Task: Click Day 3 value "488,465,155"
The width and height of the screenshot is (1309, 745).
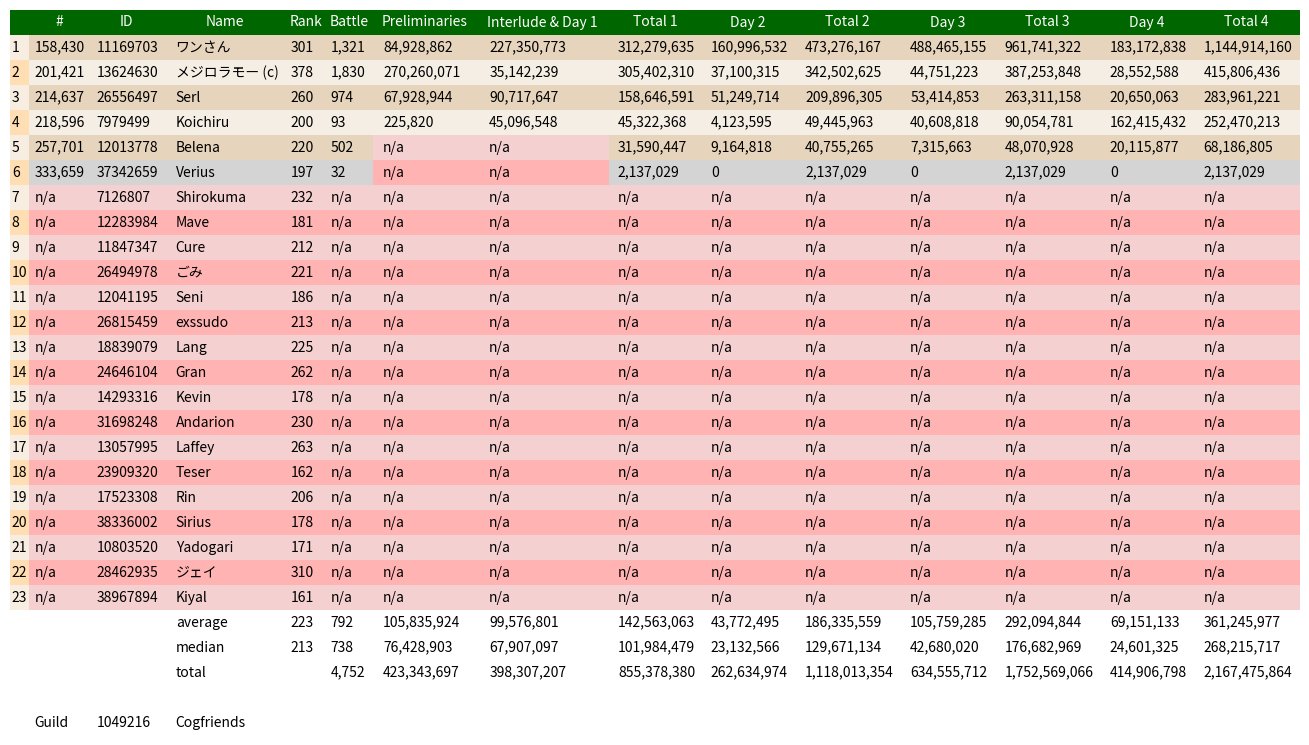Action: tap(948, 47)
